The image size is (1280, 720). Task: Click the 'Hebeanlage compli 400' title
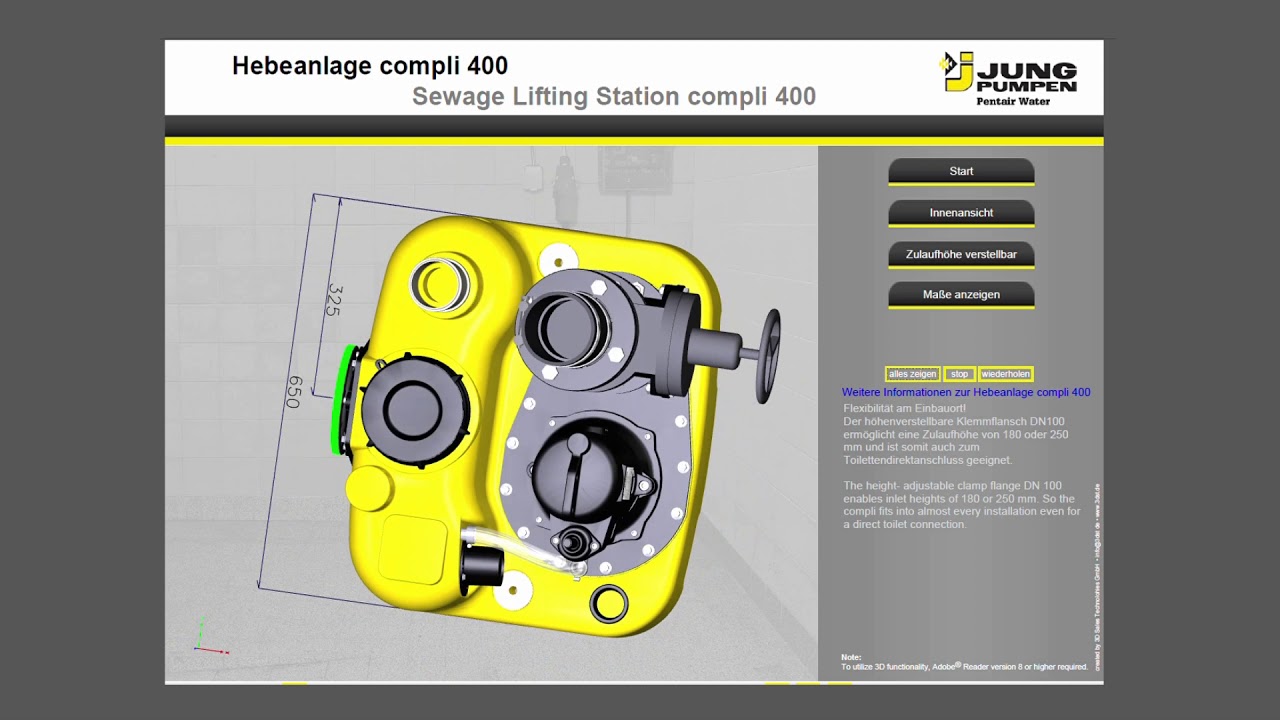370,66
